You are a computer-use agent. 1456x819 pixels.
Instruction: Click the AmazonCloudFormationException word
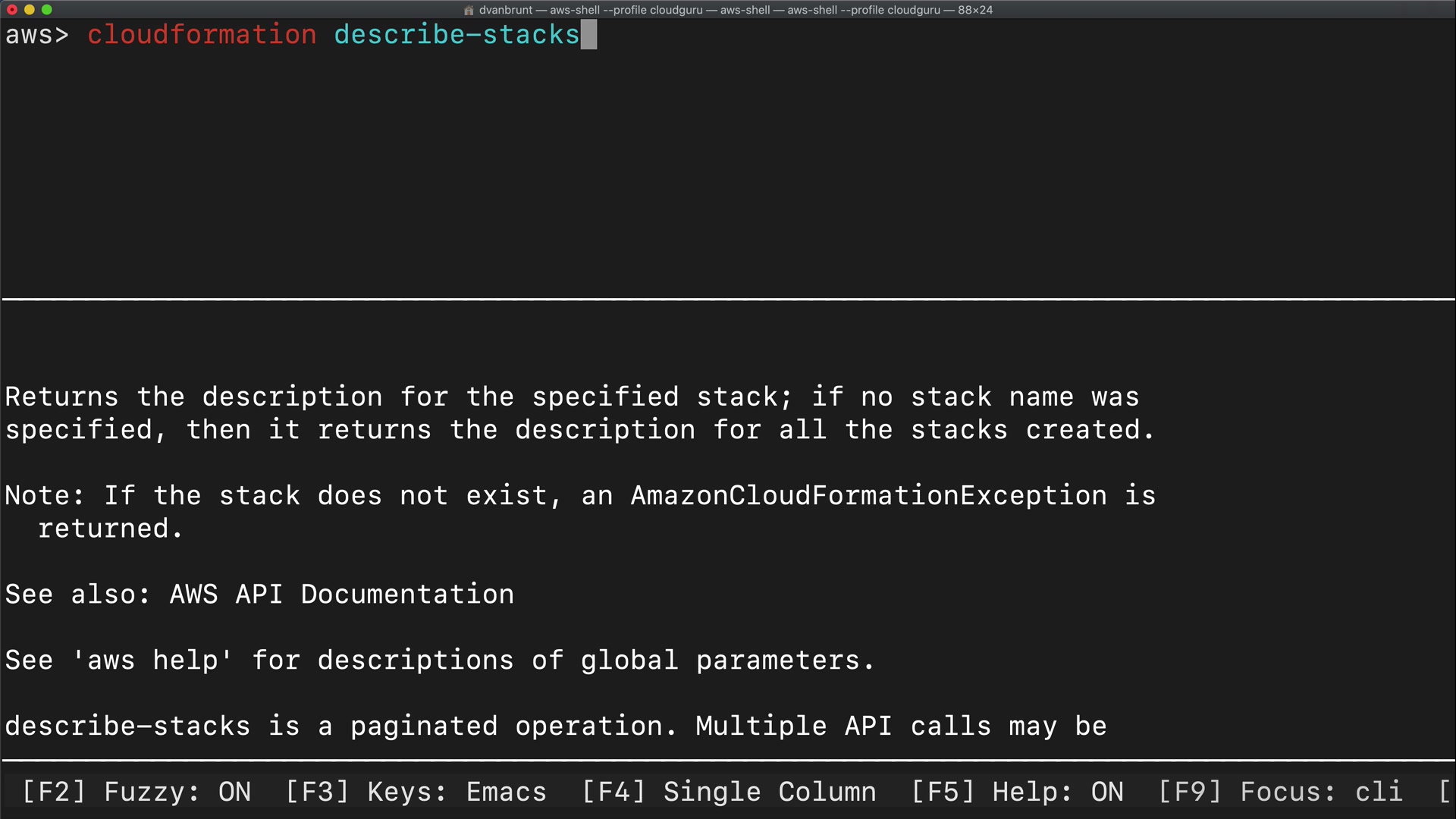pos(868,496)
